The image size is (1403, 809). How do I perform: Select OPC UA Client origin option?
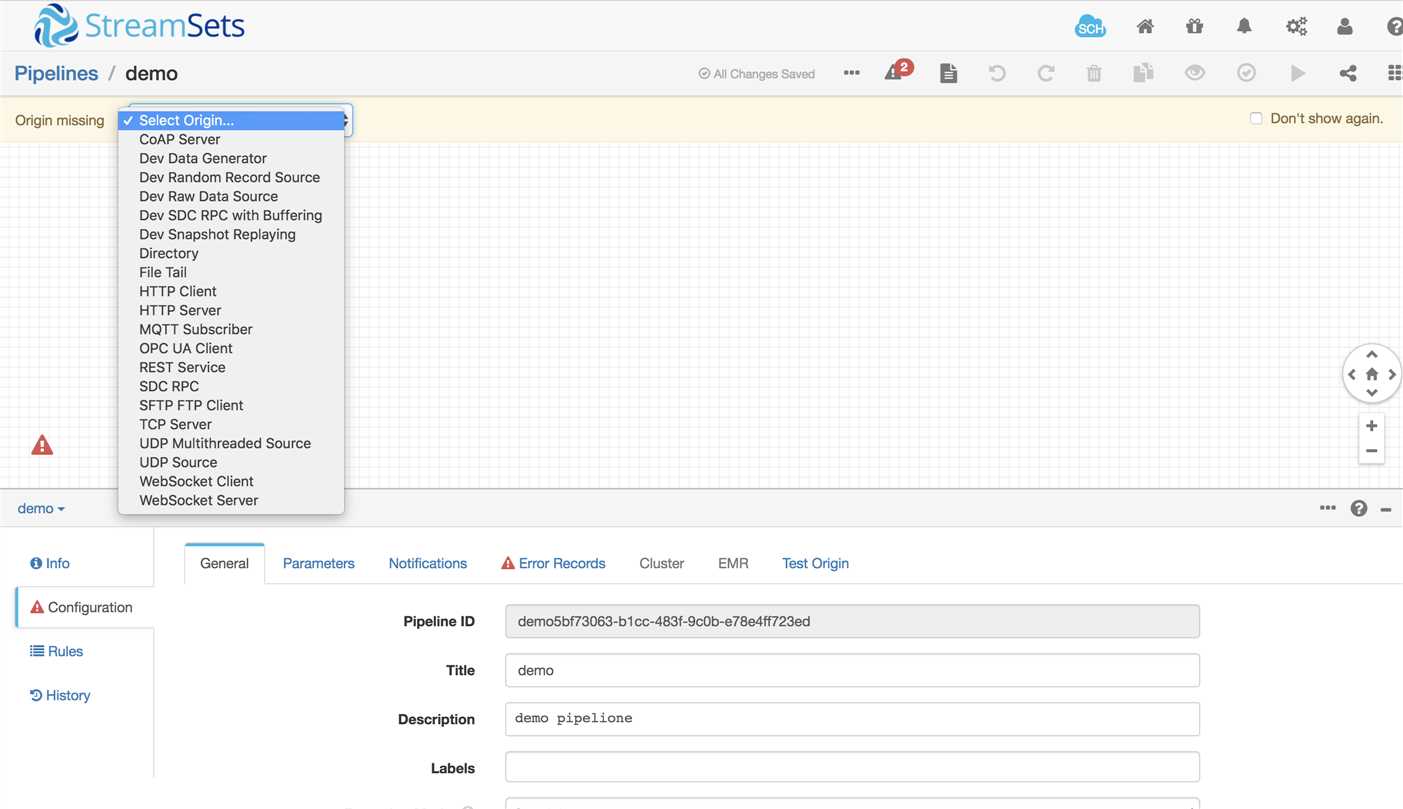pyautogui.click(x=231, y=348)
